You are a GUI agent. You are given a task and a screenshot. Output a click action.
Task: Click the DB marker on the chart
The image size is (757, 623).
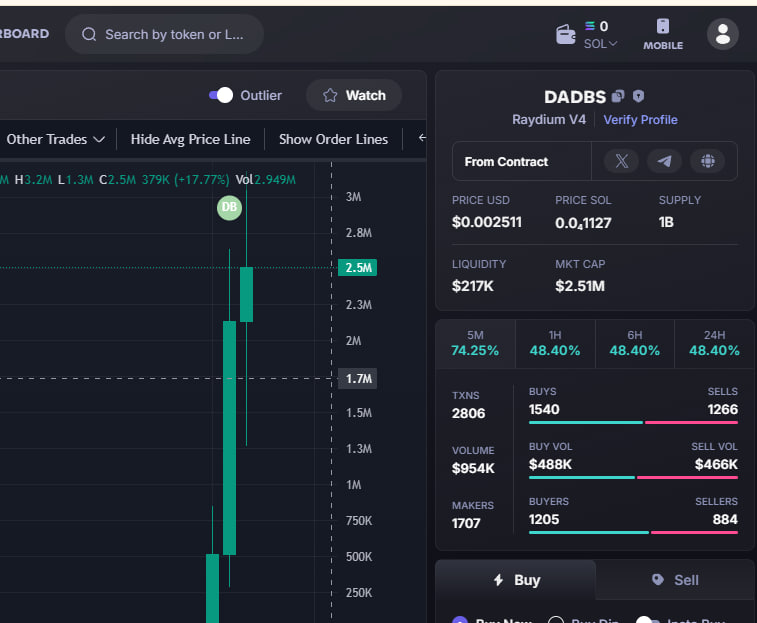[x=229, y=208]
